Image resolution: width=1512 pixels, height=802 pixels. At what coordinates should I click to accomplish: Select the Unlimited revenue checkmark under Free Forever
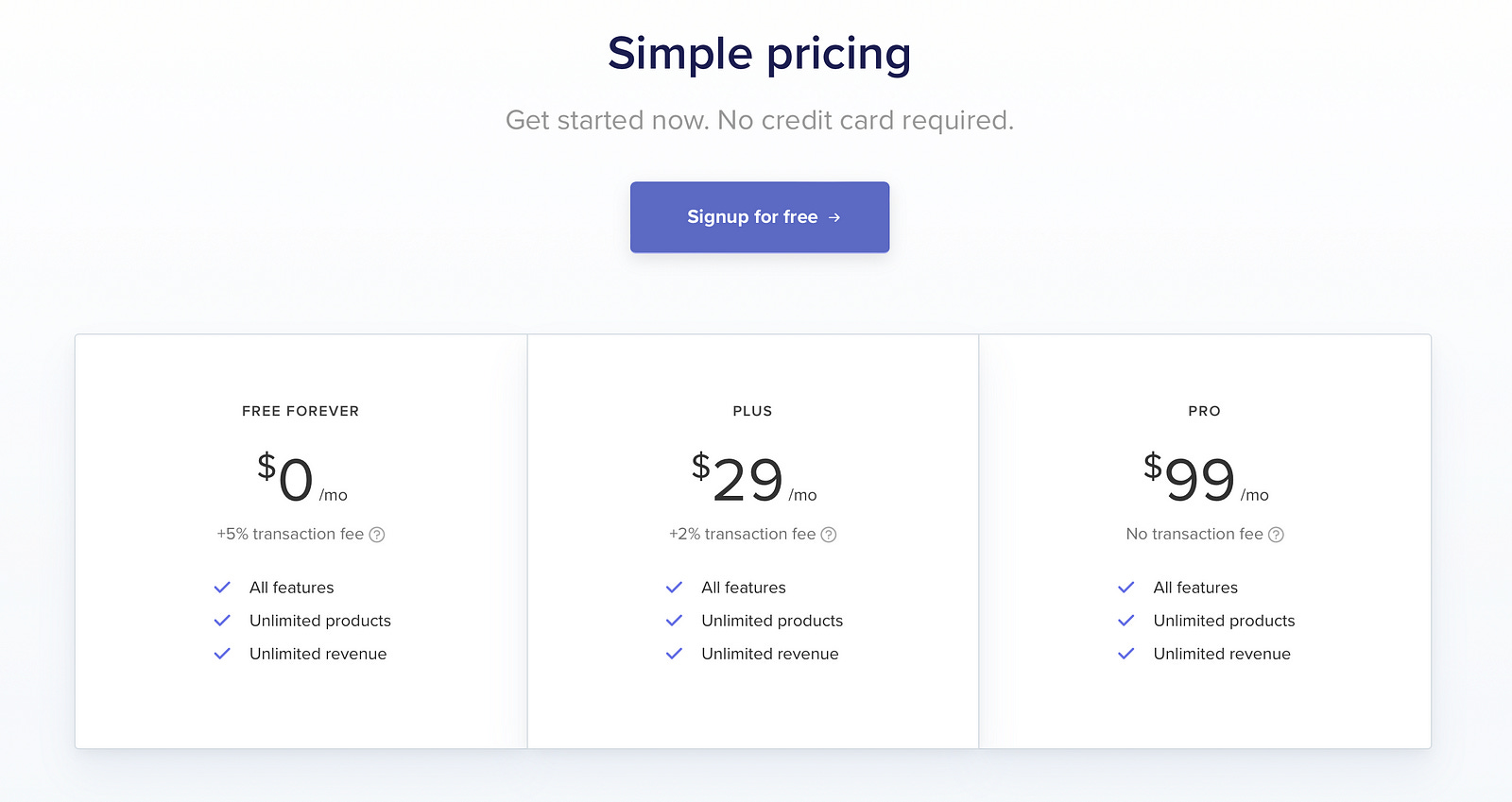point(222,653)
